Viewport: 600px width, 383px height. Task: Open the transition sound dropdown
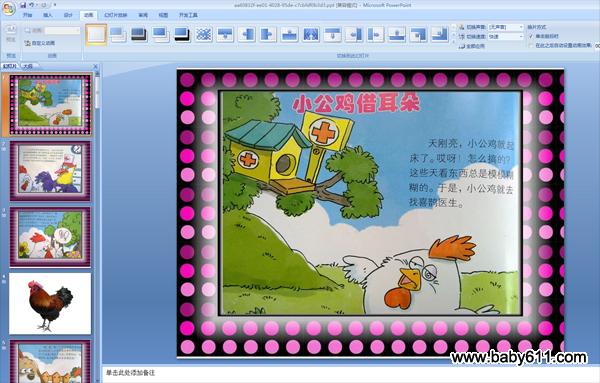[x=505, y=27]
